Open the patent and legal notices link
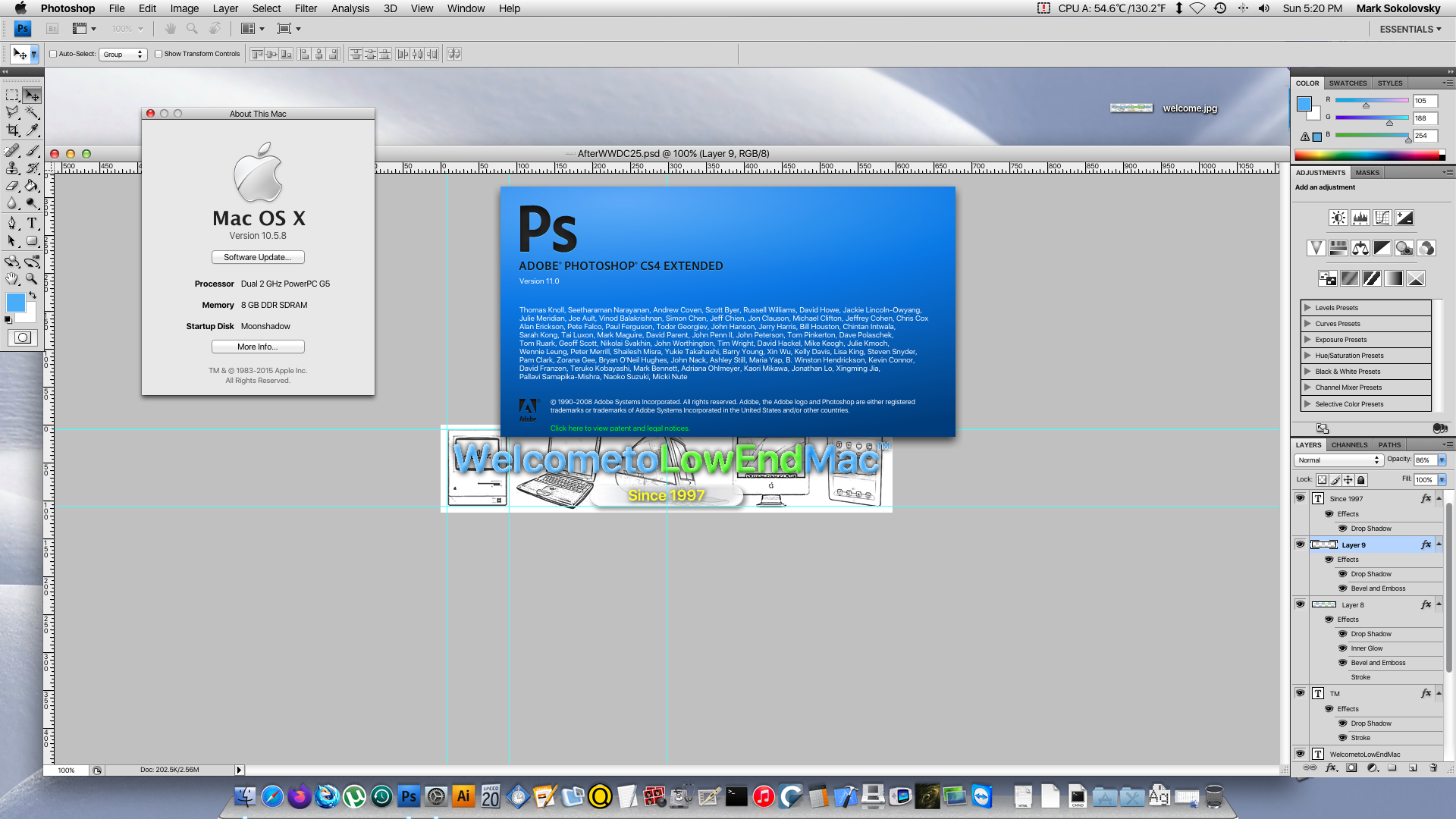The image size is (1456, 819). (620, 428)
